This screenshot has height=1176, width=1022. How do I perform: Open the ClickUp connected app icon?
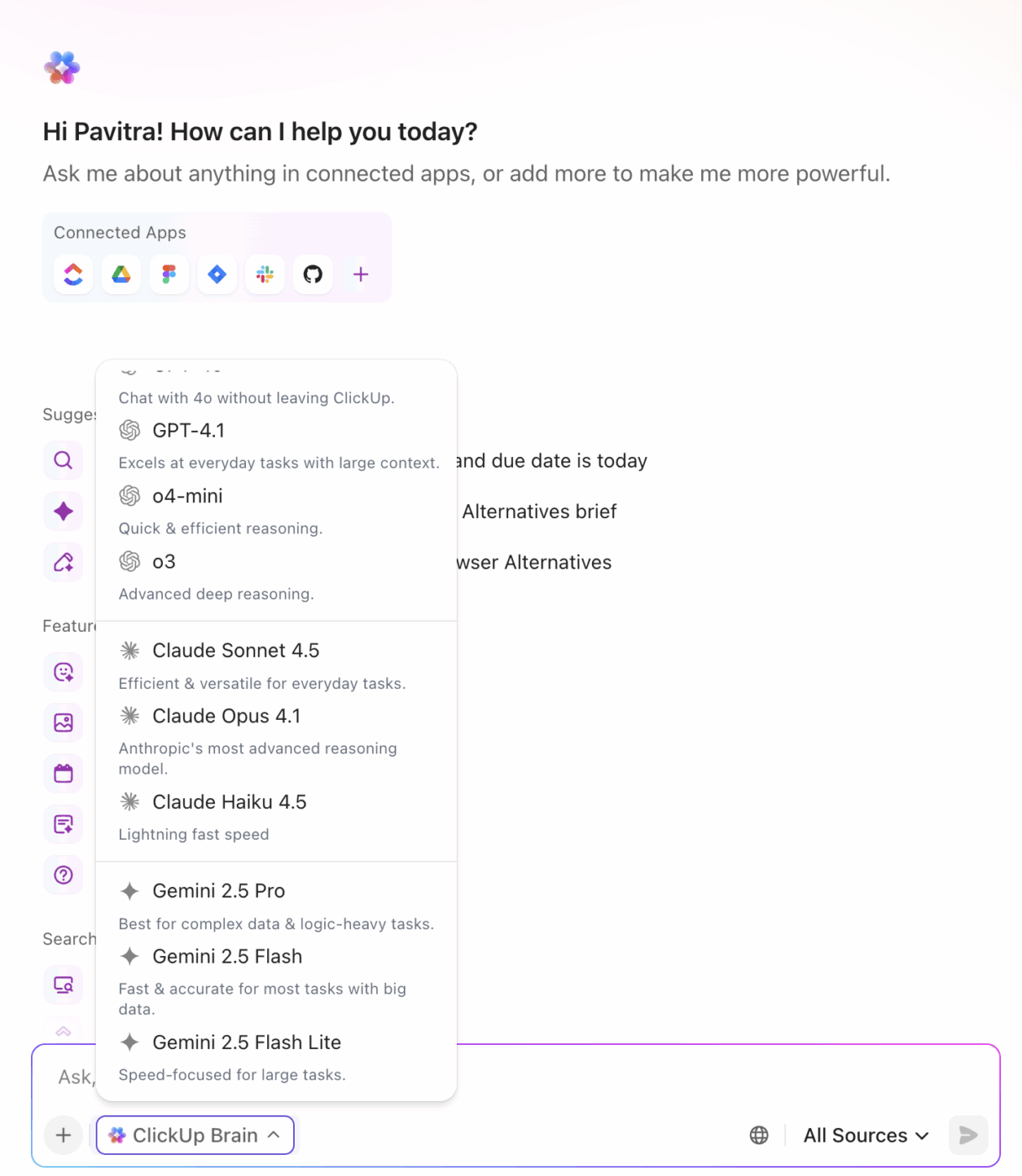[x=74, y=275]
